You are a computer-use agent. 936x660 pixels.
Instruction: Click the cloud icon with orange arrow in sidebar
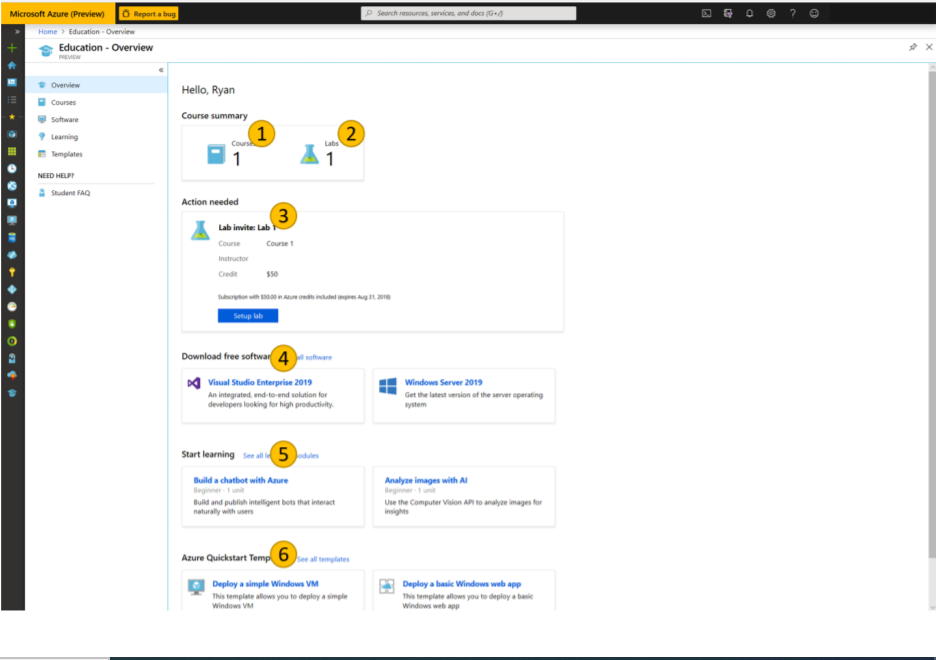coord(12,375)
